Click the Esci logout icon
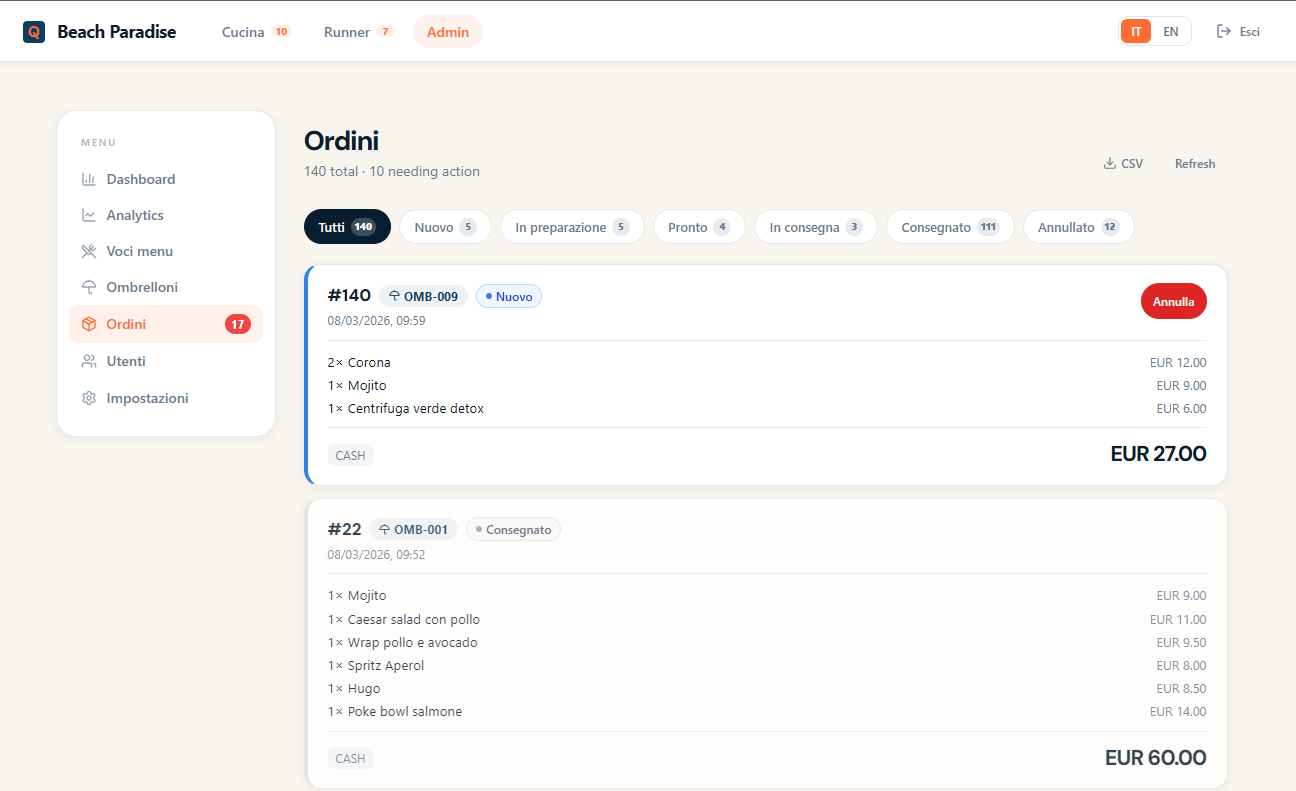 [1223, 31]
